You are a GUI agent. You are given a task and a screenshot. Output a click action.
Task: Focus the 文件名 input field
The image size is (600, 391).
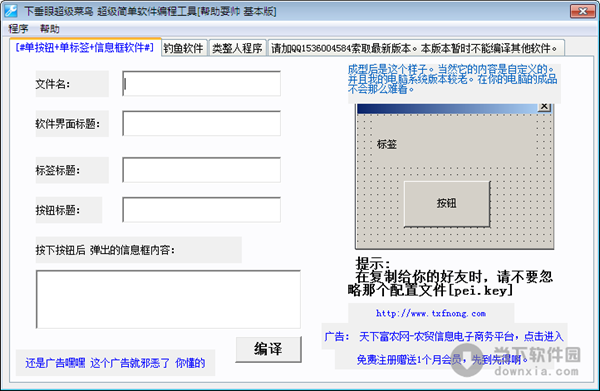(201, 83)
